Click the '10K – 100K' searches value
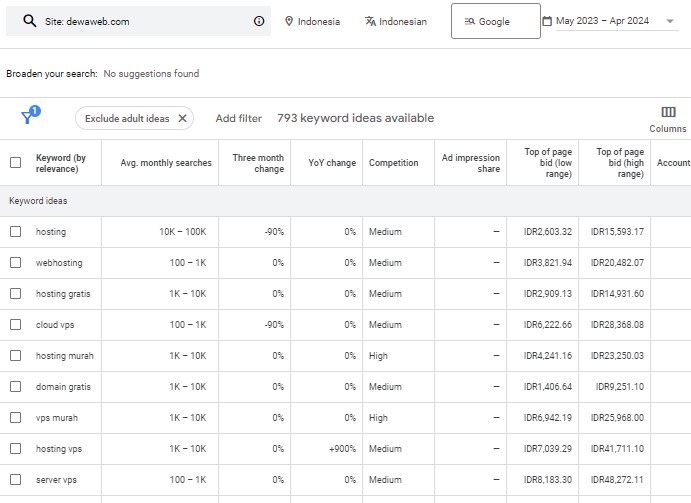This screenshot has height=503, width=691. pyautogui.click(x=182, y=232)
